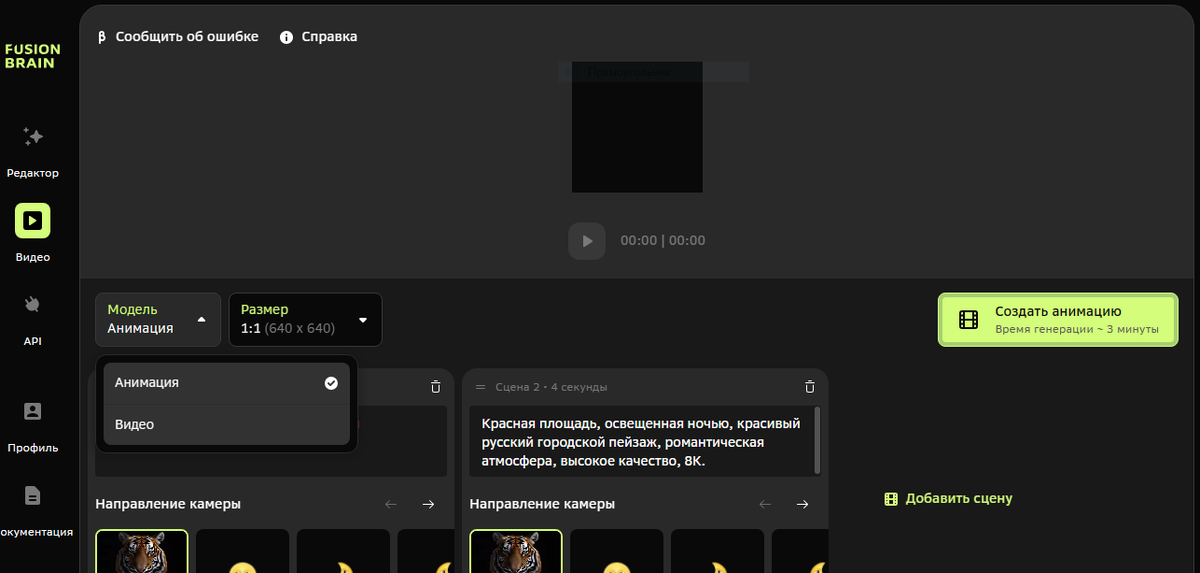Viewport: 1200px width, 573px height.
Task: Open the API sidebar section
Action: coord(32,318)
